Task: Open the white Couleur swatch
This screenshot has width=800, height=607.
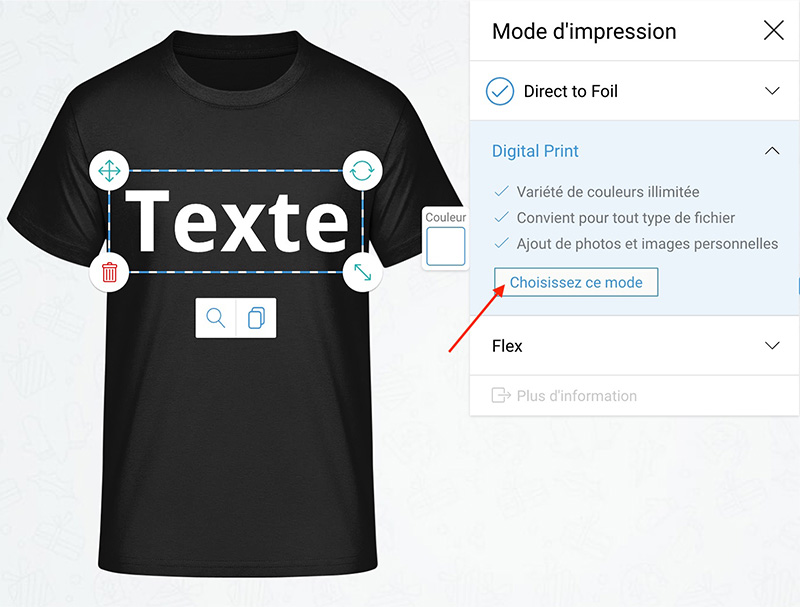Action: (x=446, y=246)
